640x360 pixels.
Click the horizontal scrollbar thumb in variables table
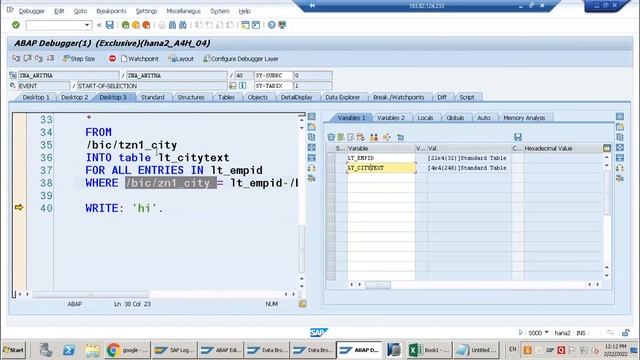[378, 284]
